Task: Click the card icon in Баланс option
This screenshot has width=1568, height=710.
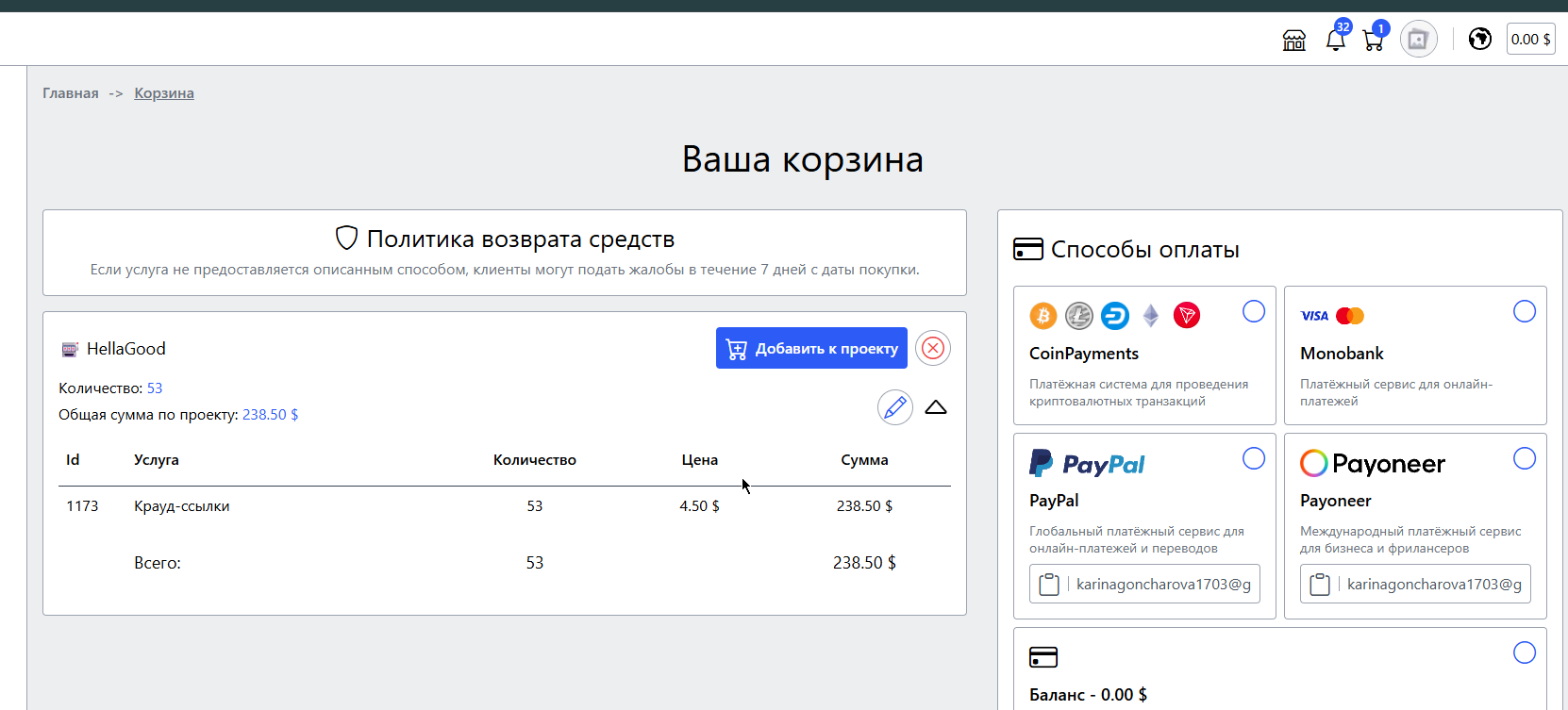Action: coord(1043,657)
